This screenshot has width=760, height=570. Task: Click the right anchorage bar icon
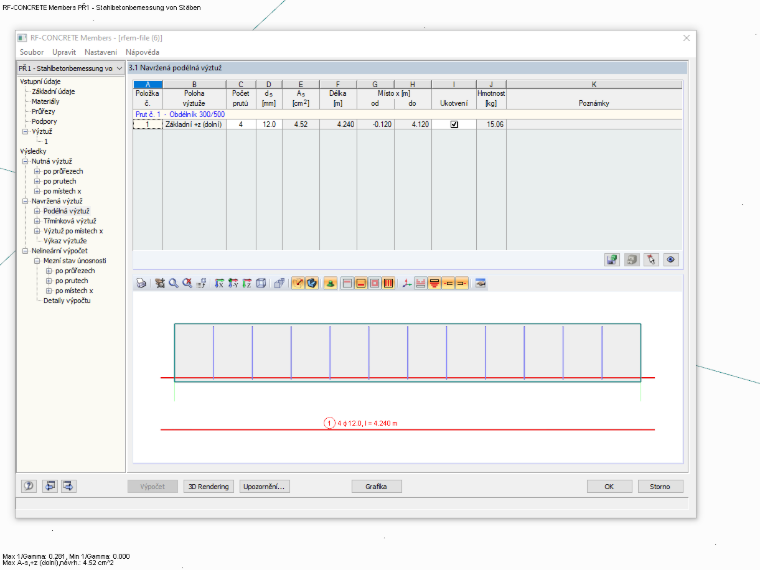pos(462,284)
